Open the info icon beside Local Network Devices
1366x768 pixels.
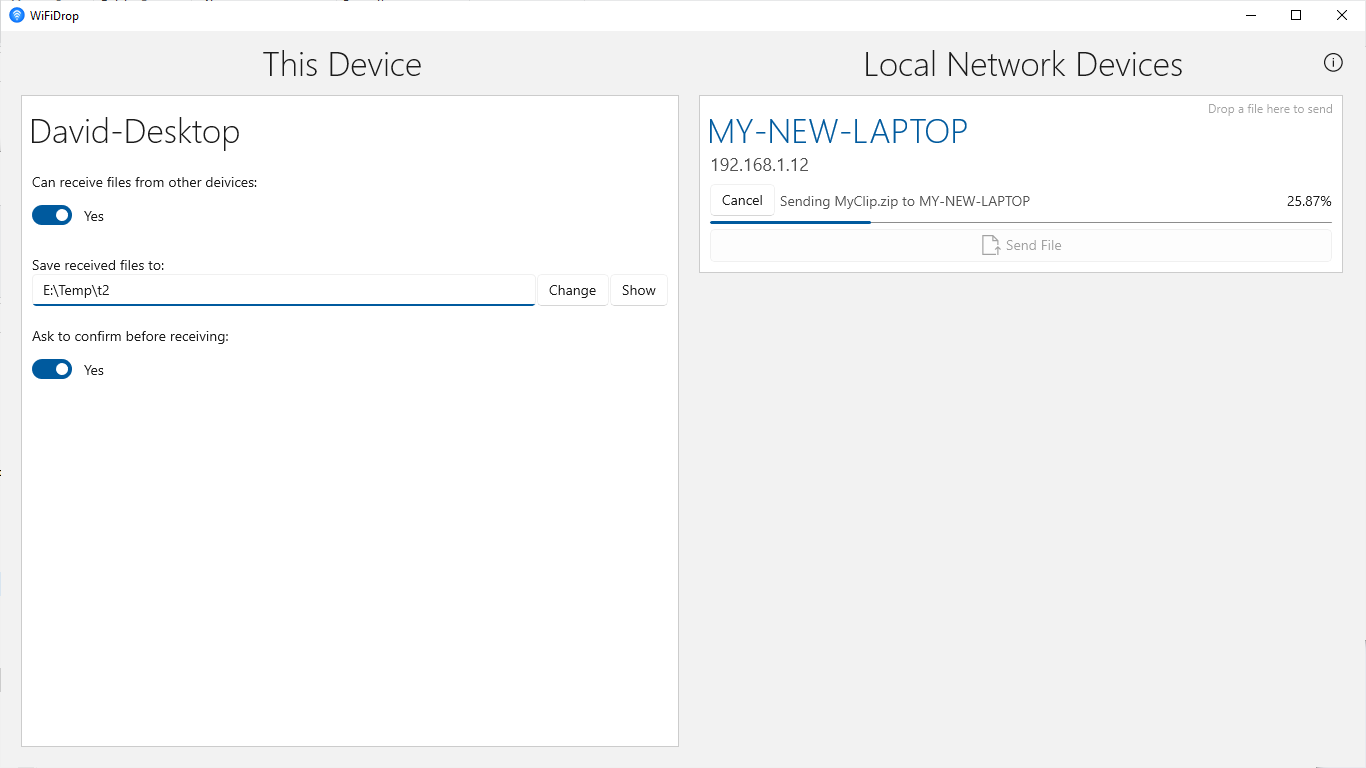(1333, 63)
